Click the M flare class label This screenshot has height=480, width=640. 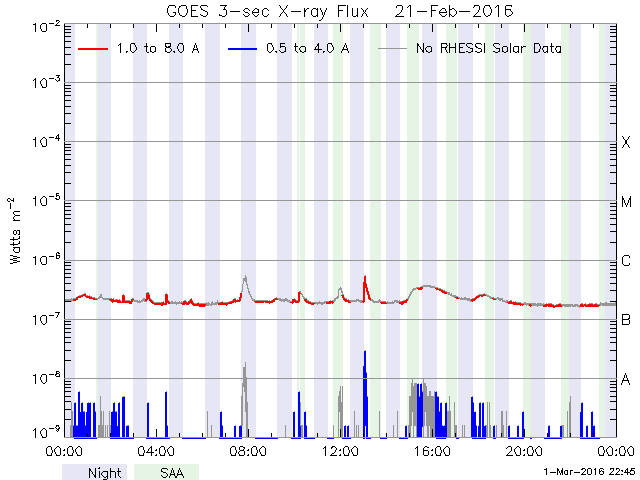[626, 202]
